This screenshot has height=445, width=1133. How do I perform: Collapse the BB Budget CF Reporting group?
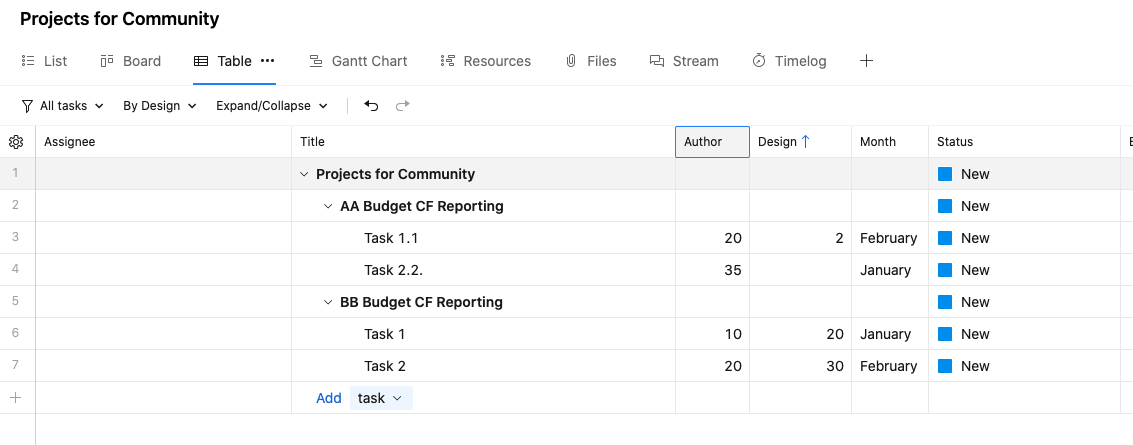pos(328,302)
